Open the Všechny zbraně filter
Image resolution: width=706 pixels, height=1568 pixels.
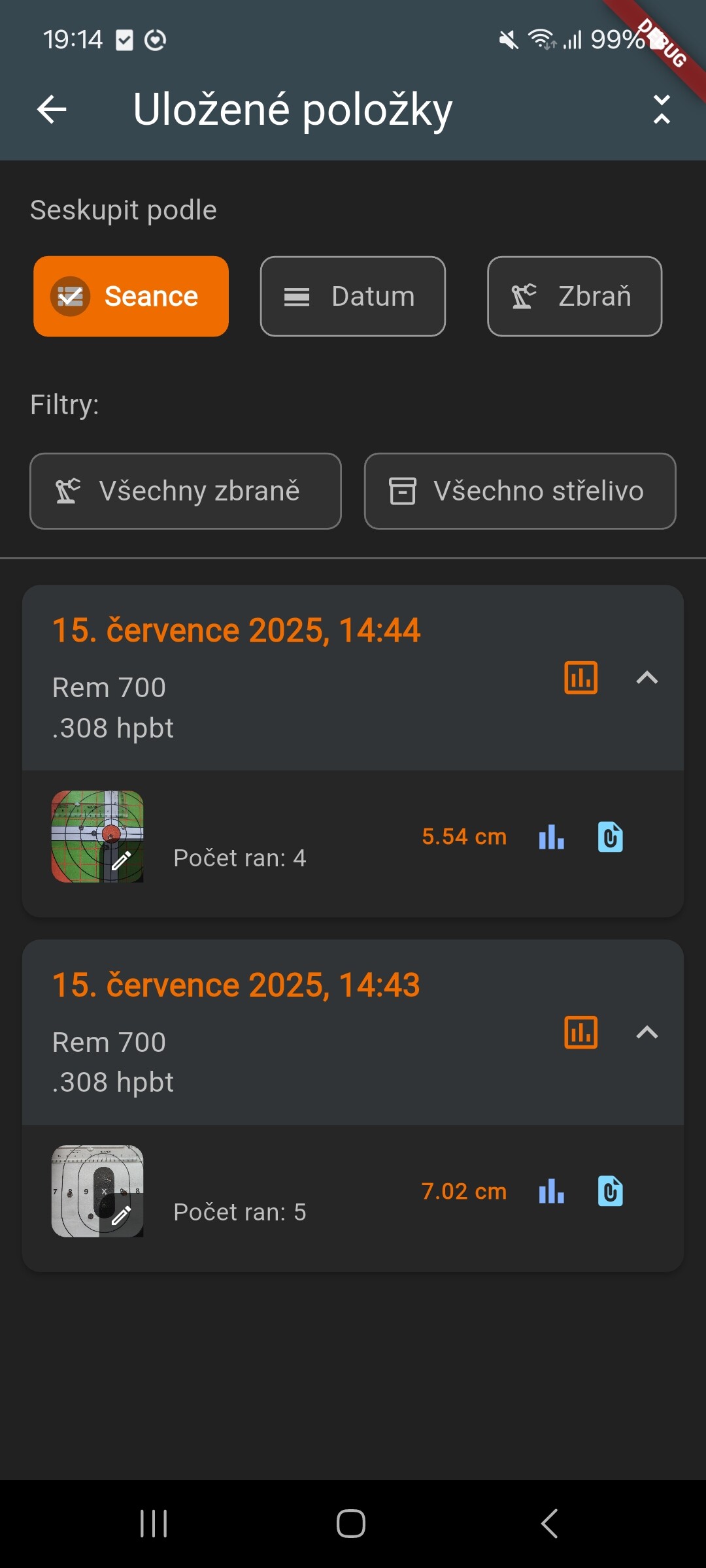[186, 491]
